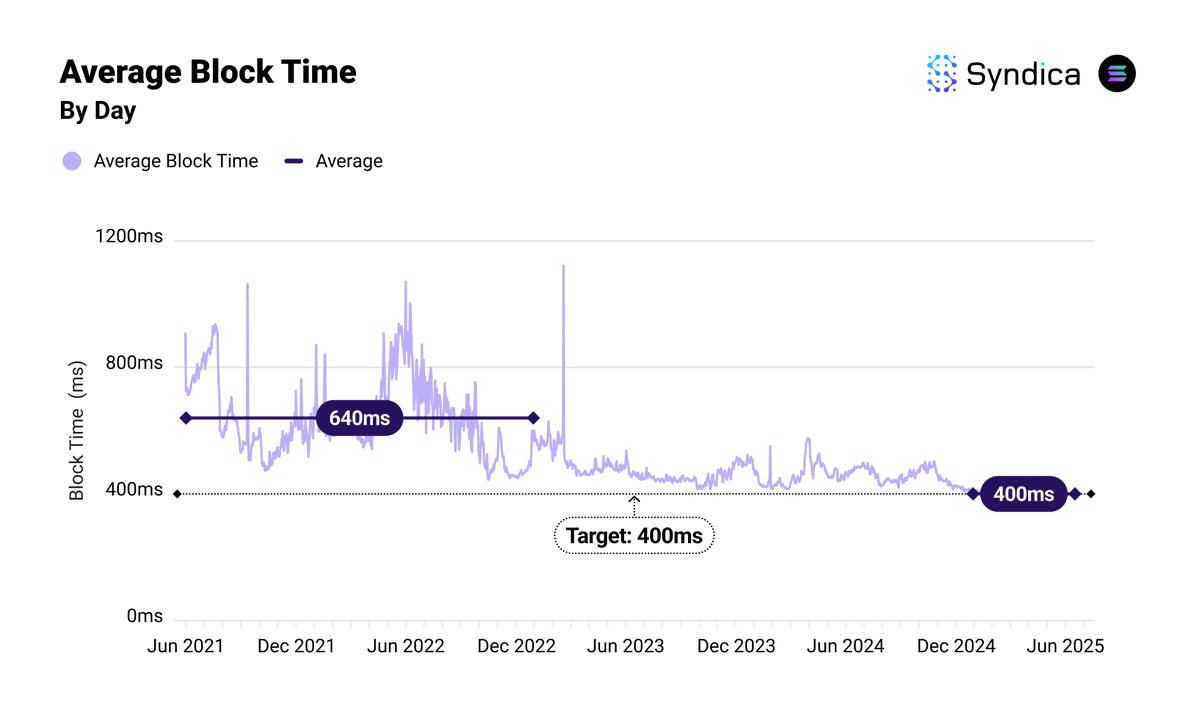Click the 'Average' legend label
The height and width of the screenshot is (719, 1200).
coord(349,161)
